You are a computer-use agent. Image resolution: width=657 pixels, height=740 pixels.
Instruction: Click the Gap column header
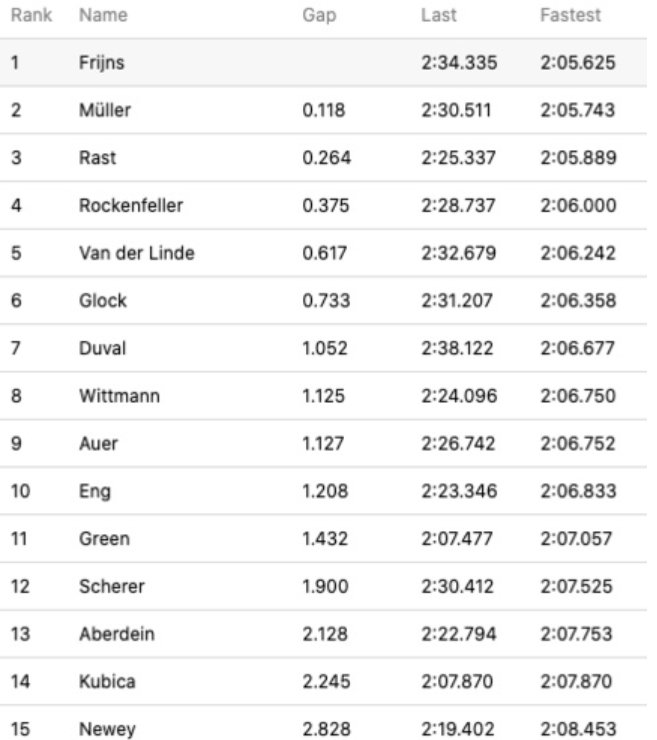coord(319,15)
